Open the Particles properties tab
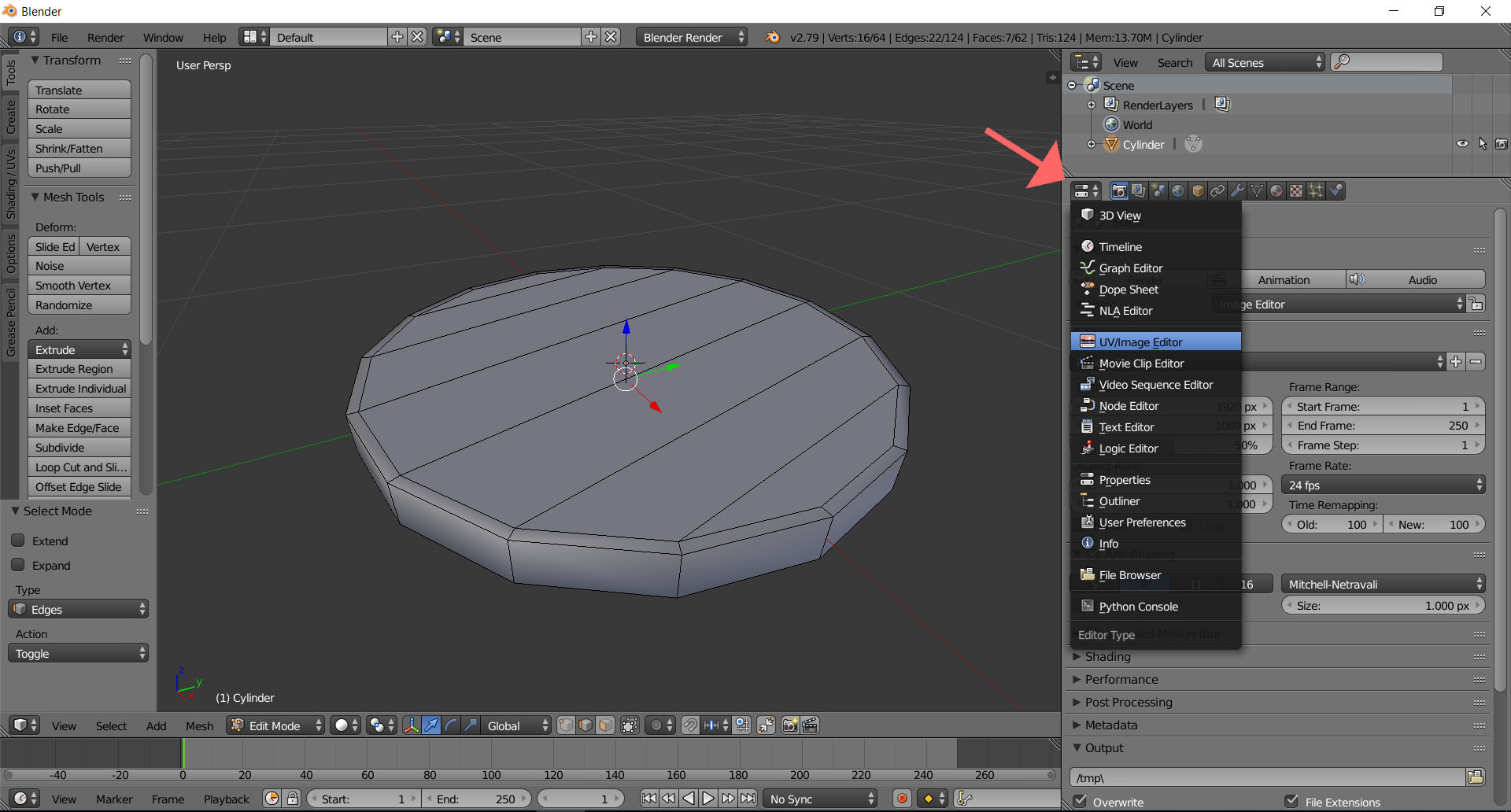1511x812 pixels. 1316,191
